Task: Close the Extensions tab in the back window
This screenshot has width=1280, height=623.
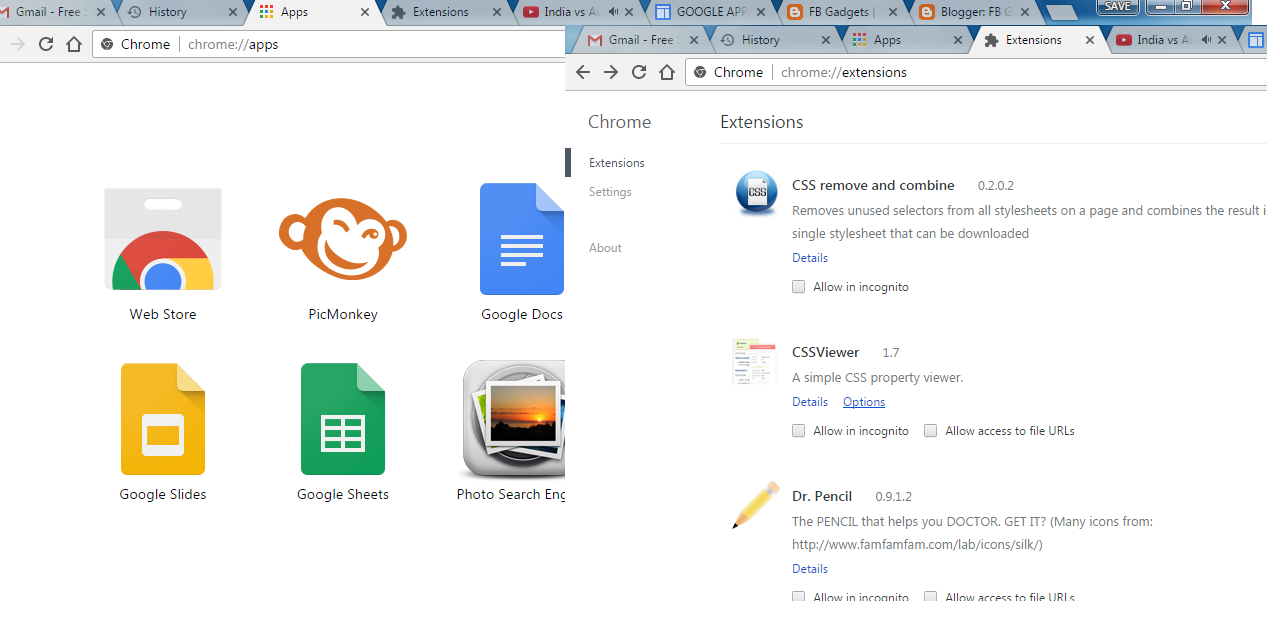Action: click(497, 12)
